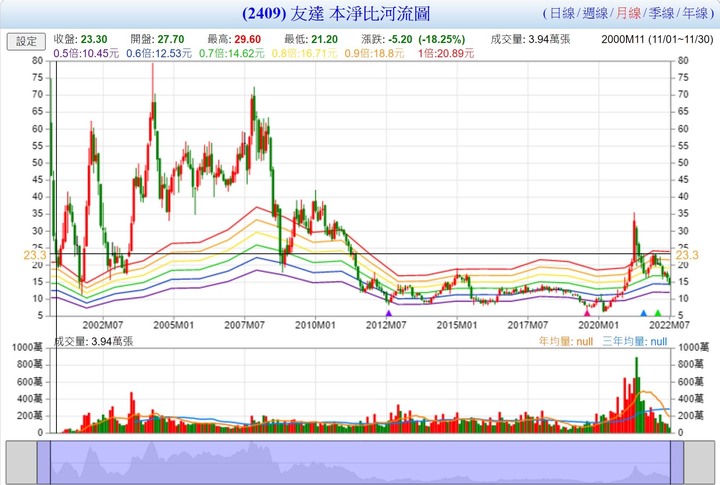
Task: Switch to 季線 quarterly chart
Action: [661, 13]
